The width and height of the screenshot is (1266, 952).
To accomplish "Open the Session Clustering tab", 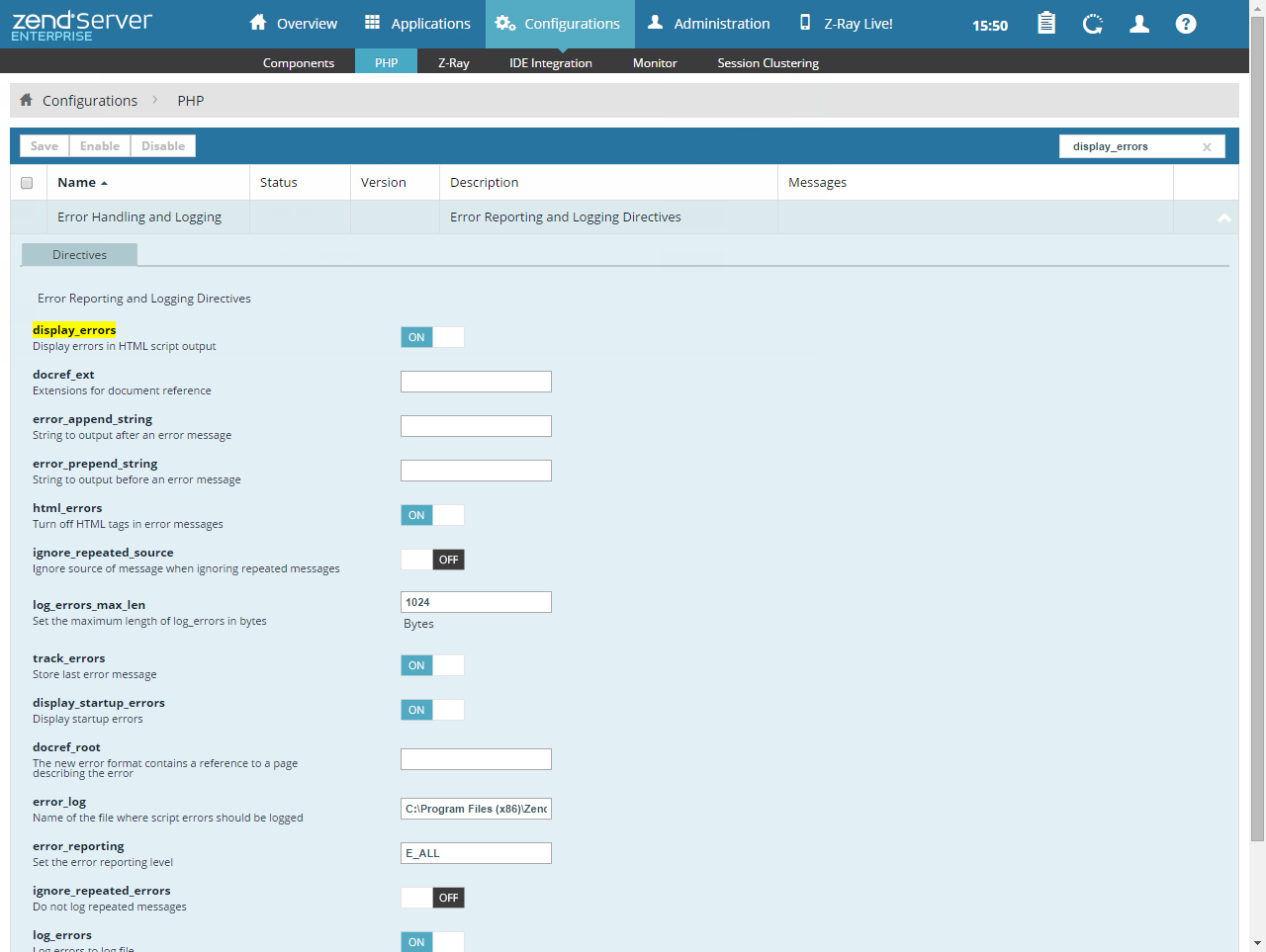I will click(x=768, y=62).
